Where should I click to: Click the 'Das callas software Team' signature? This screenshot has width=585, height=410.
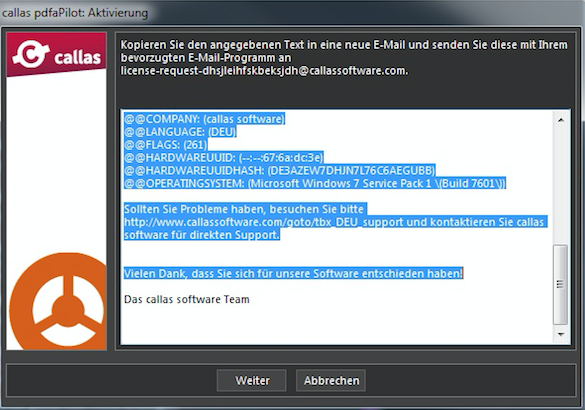coord(187,299)
